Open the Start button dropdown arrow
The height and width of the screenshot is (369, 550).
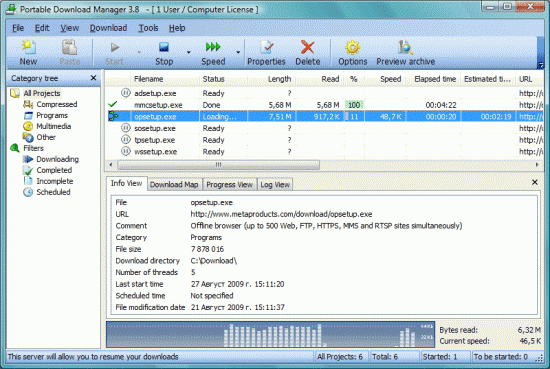[x=139, y=52]
